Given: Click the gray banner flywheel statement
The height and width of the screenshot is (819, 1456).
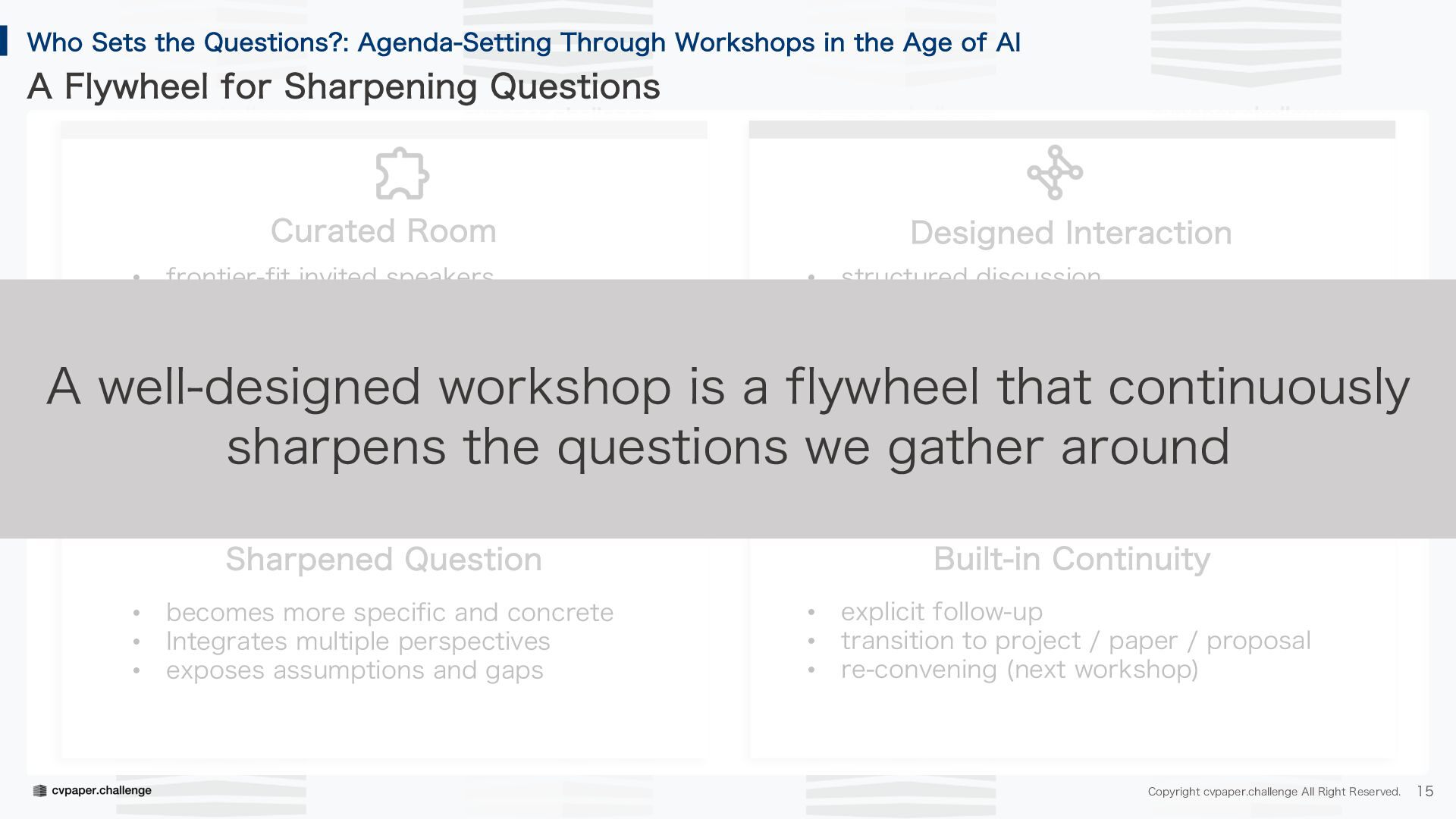Looking at the screenshot, I should tap(728, 416).
